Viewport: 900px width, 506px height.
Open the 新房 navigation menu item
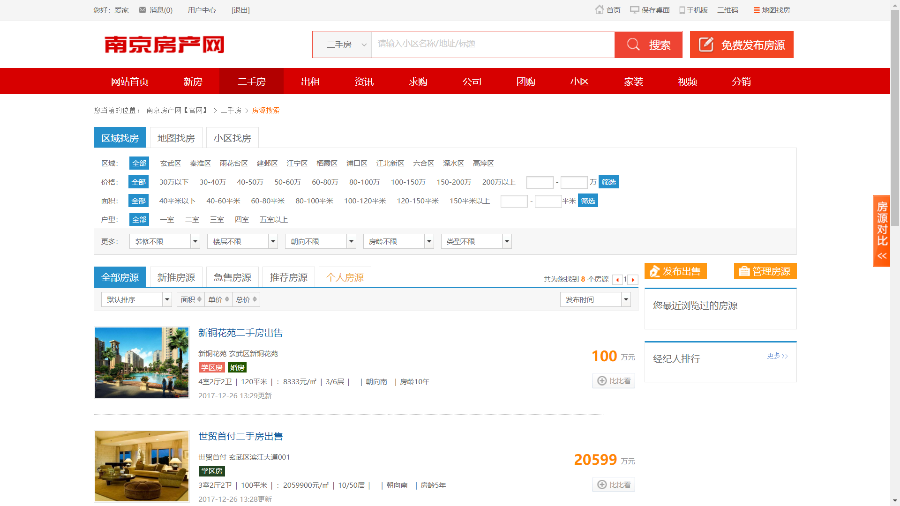192,82
